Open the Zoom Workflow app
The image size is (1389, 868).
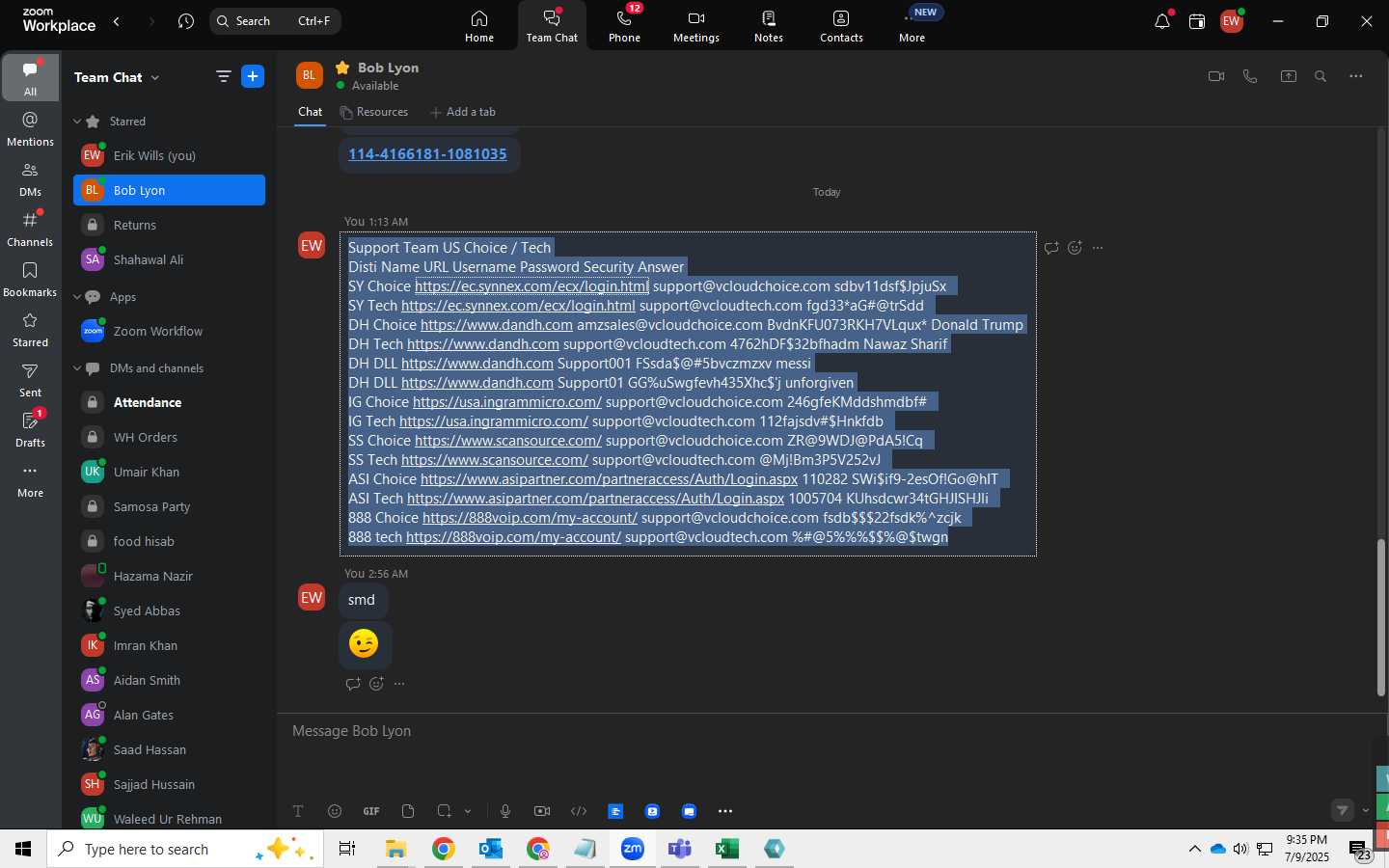coord(169,331)
